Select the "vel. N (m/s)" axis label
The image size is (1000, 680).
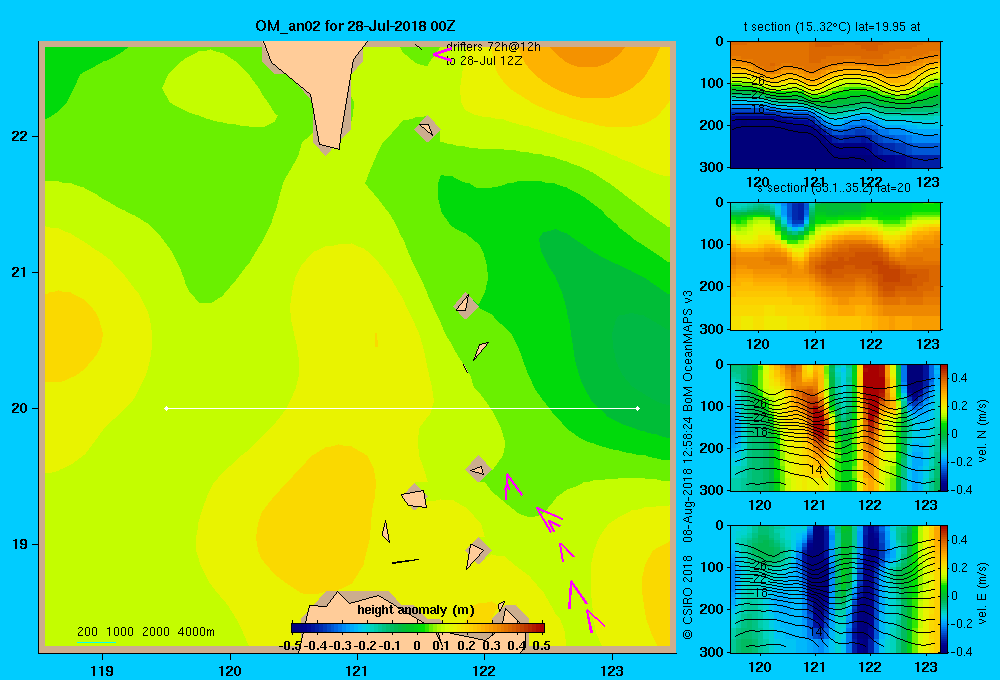[983, 431]
